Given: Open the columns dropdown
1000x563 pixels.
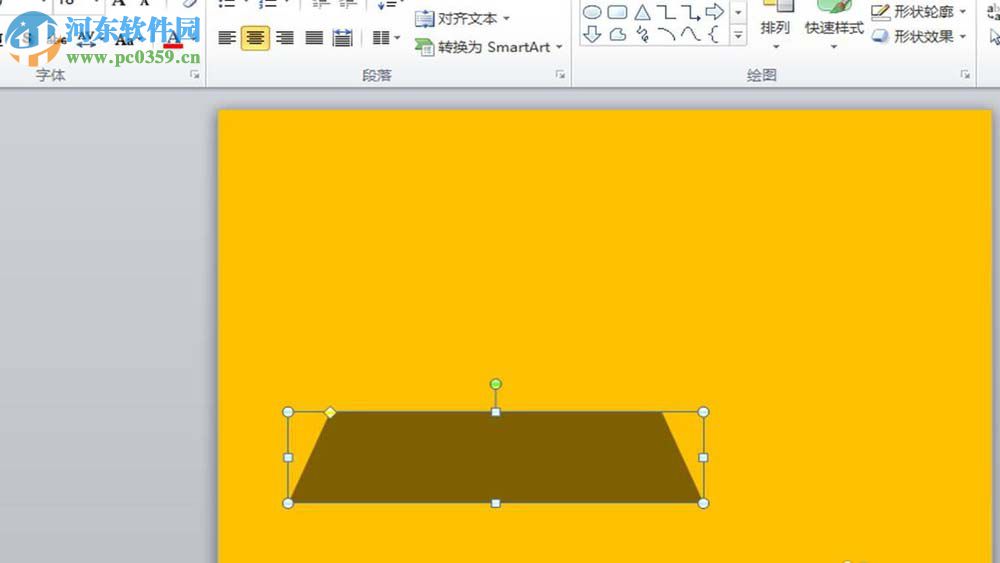Looking at the screenshot, I should pyautogui.click(x=386, y=38).
